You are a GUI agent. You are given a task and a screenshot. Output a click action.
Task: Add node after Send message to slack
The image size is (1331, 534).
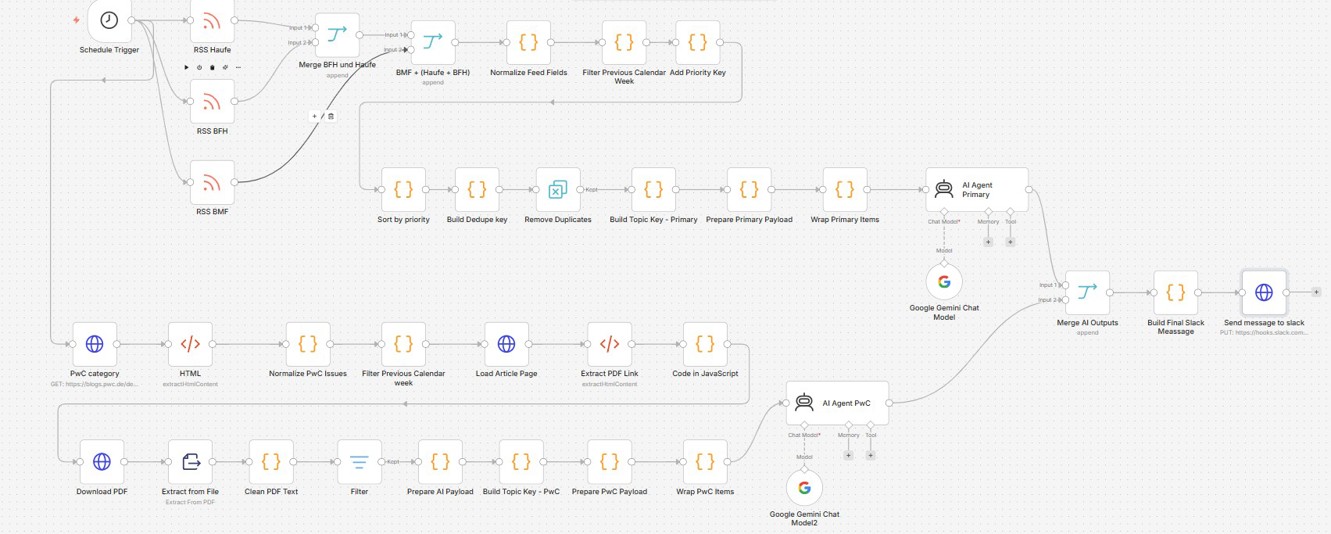point(1316,292)
